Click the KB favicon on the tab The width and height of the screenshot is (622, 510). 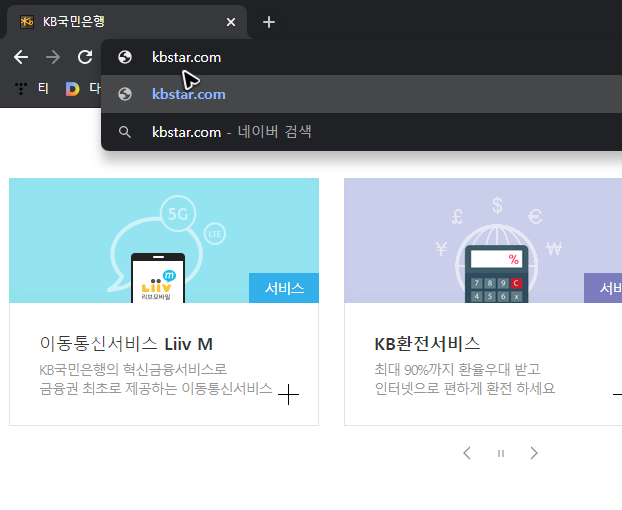coord(27,21)
